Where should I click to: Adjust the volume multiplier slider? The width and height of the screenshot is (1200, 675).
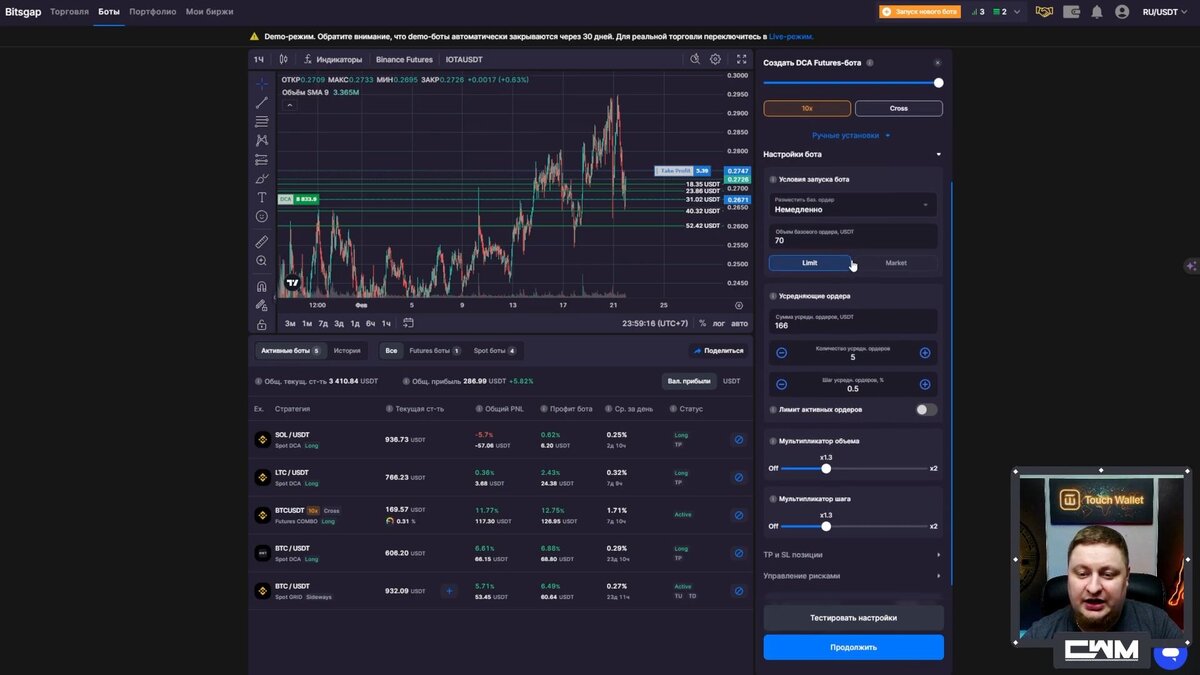[x=826, y=468]
